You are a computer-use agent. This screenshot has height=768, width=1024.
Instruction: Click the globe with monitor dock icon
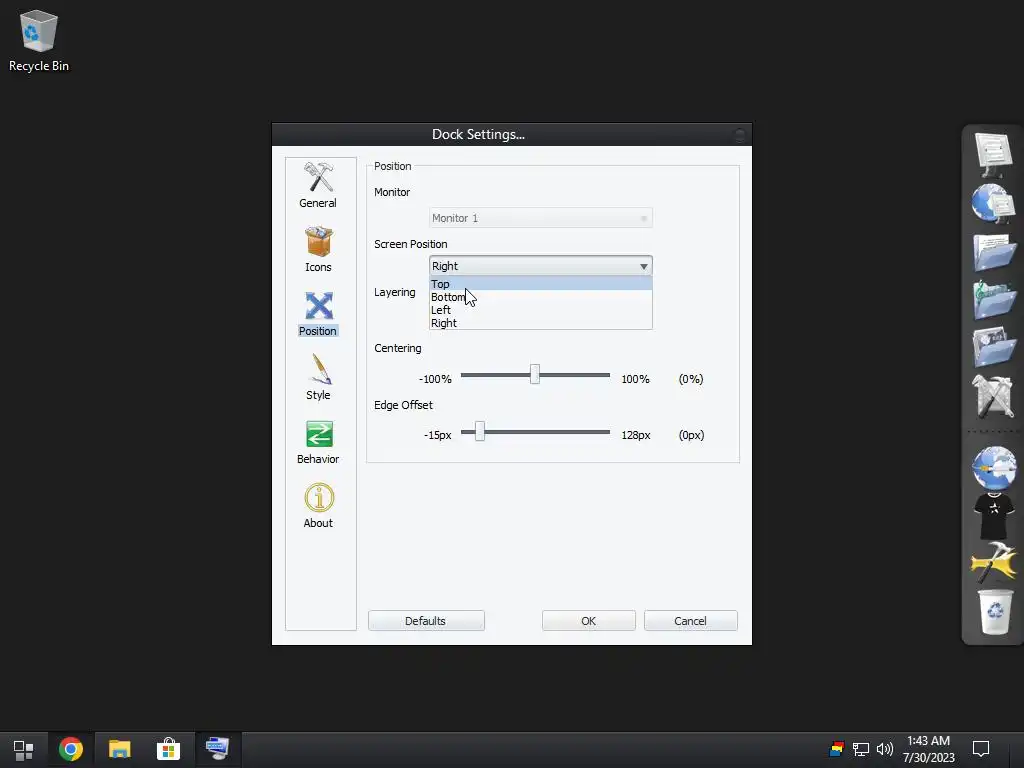[x=993, y=203]
